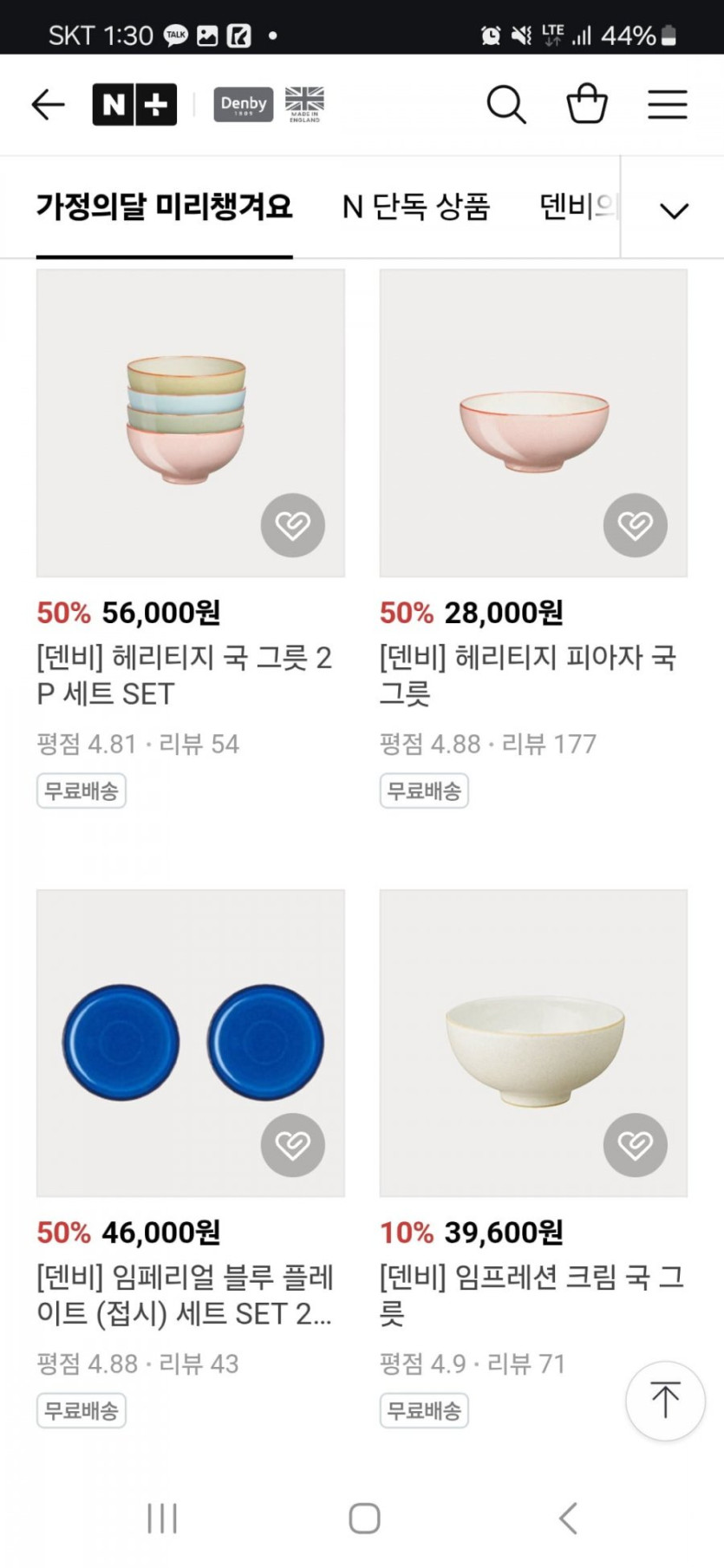This screenshot has width=724, height=1568.
Task: Switch to the N 단독 상품 tab
Action: click(416, 207)
